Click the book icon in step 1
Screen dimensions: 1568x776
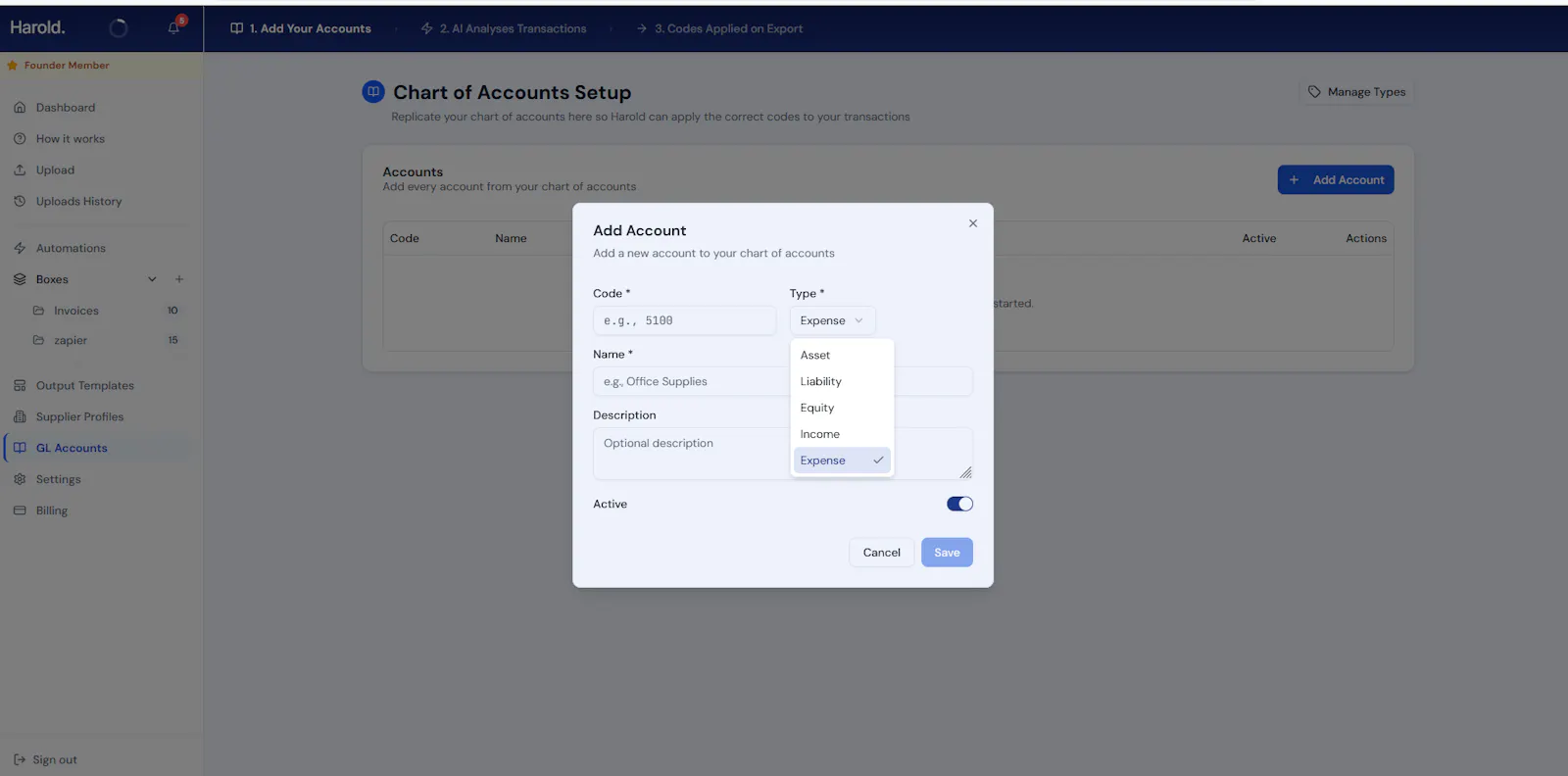237,28
